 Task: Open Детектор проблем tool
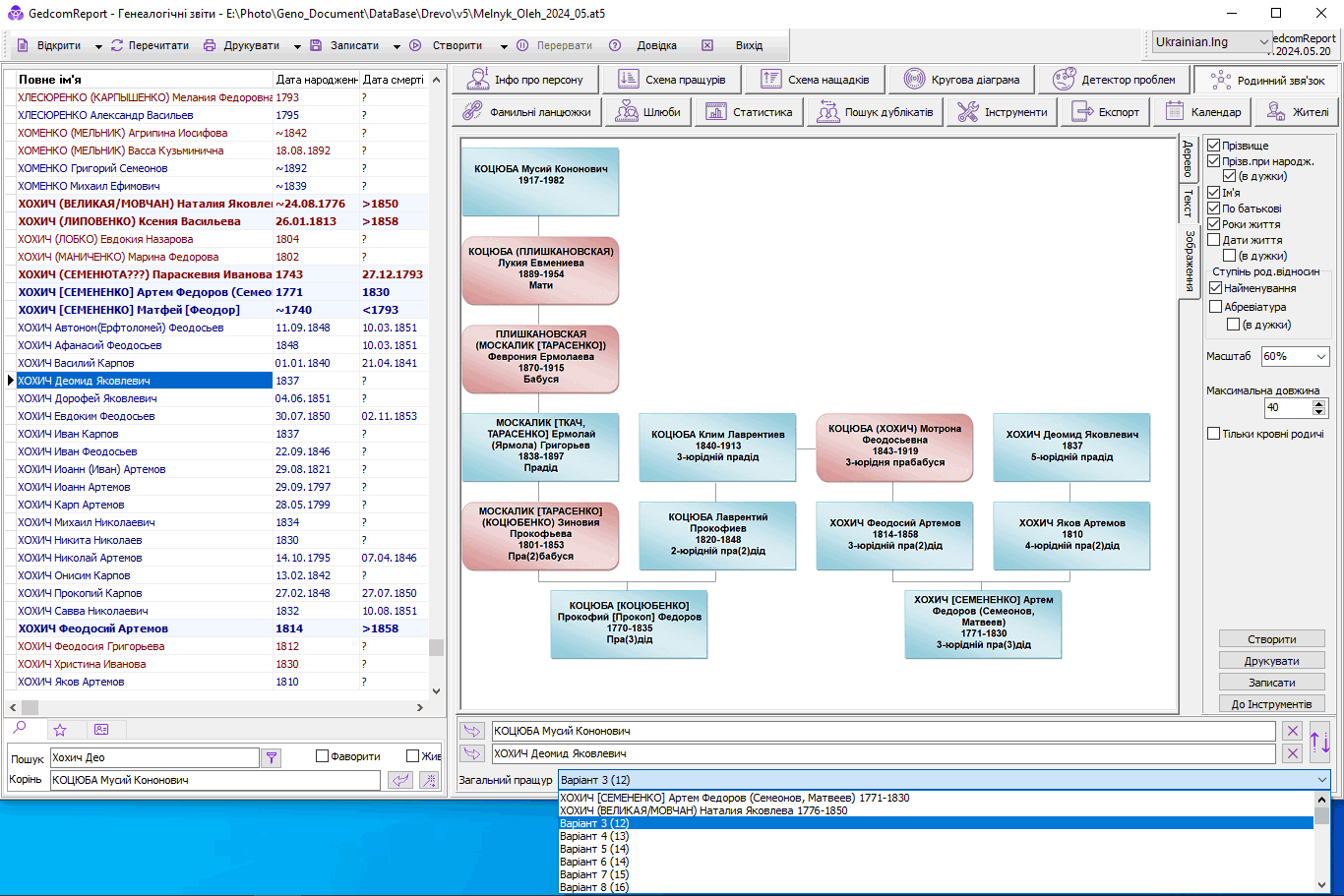pyautogui.click(x=1114, y=80)
